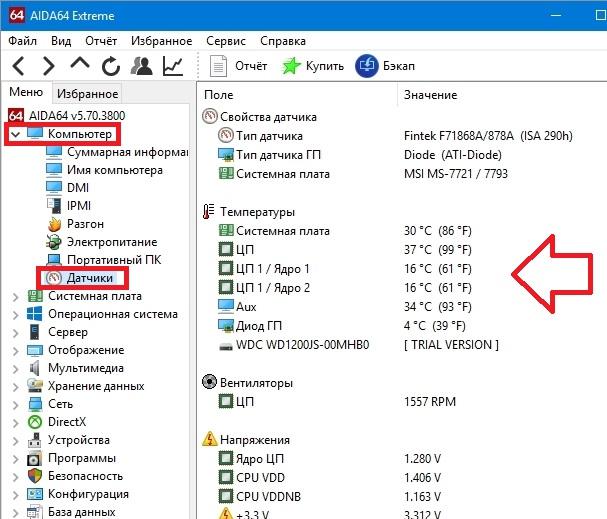
Task: Select the CPU VDDNB voltage row
Action: tap(329, 497)
